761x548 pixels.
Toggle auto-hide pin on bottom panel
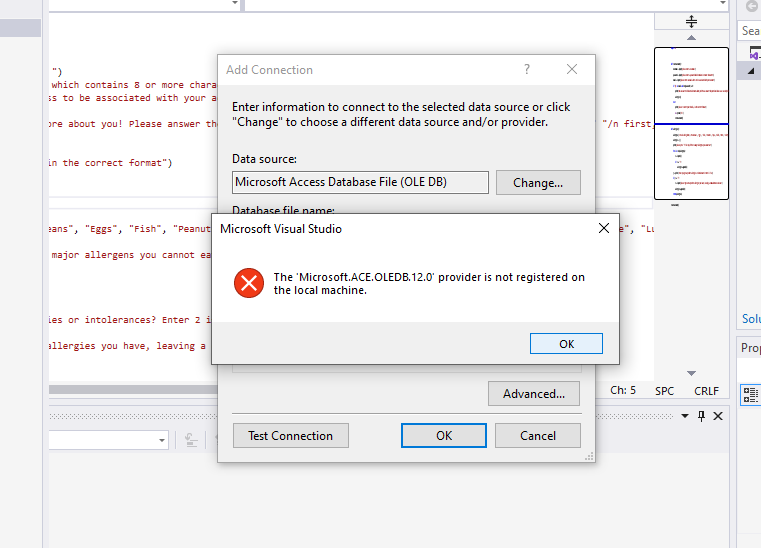tap(701, 416)
